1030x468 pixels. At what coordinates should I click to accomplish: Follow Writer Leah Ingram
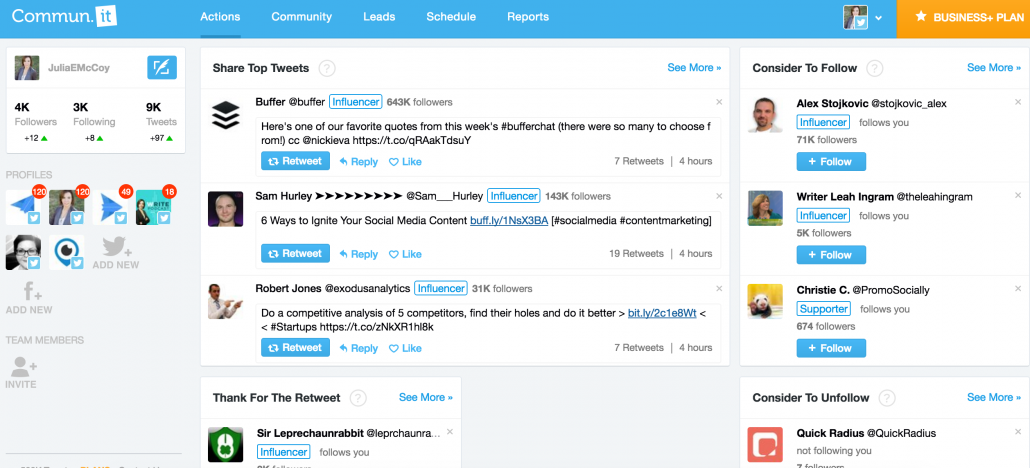point(831,255)
